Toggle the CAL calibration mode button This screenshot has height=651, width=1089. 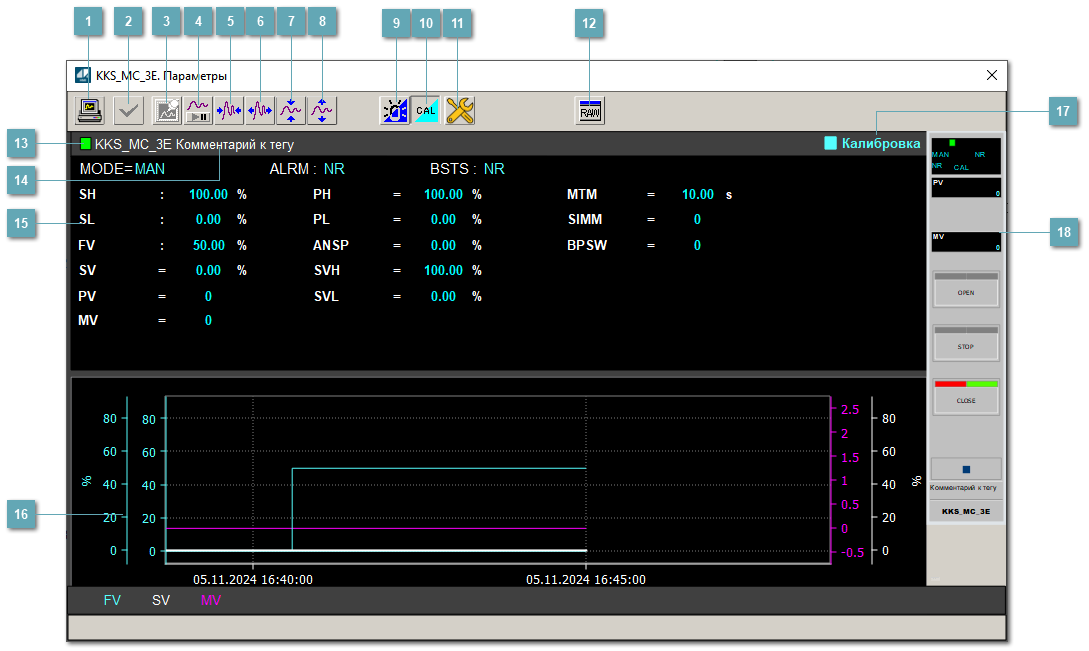(427, 110)
